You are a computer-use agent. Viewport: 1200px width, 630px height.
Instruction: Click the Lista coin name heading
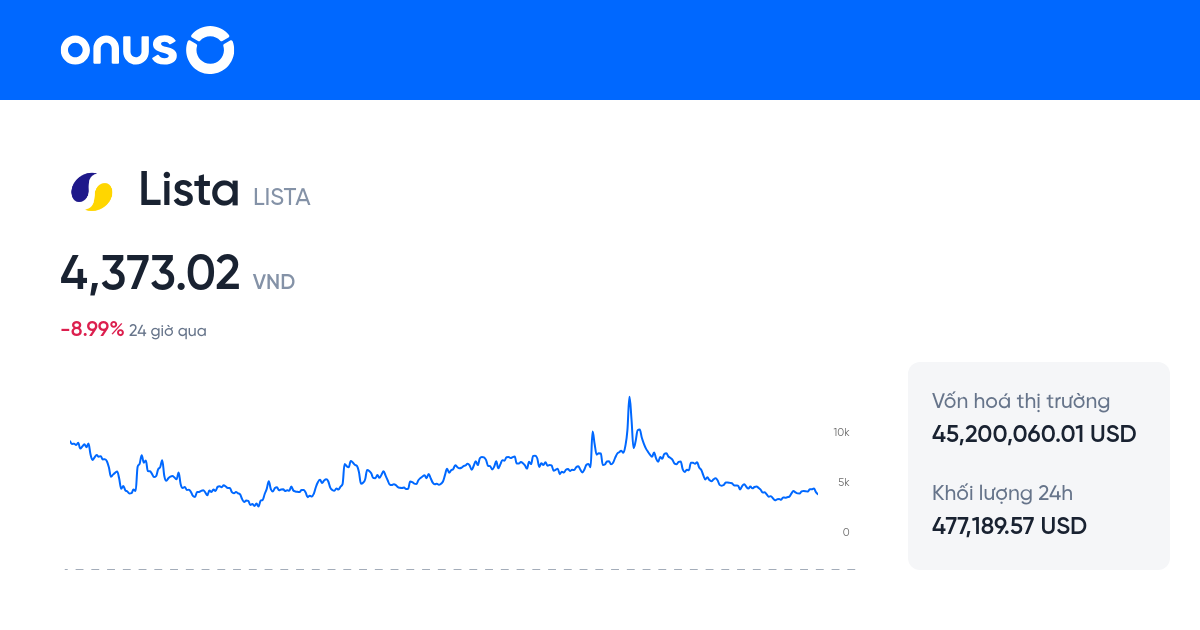coord(189,189)
